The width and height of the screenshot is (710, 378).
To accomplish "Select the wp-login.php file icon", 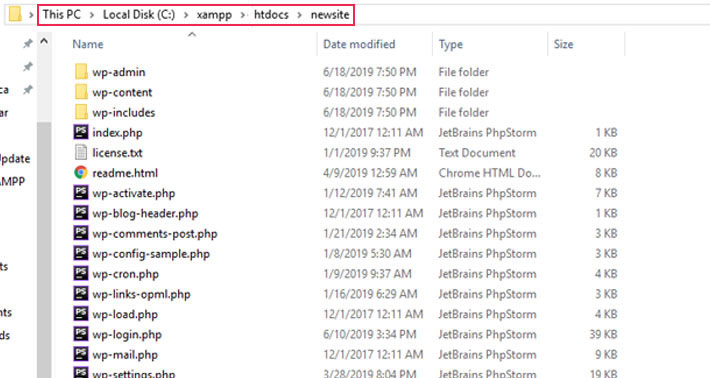I will [81, 334].
